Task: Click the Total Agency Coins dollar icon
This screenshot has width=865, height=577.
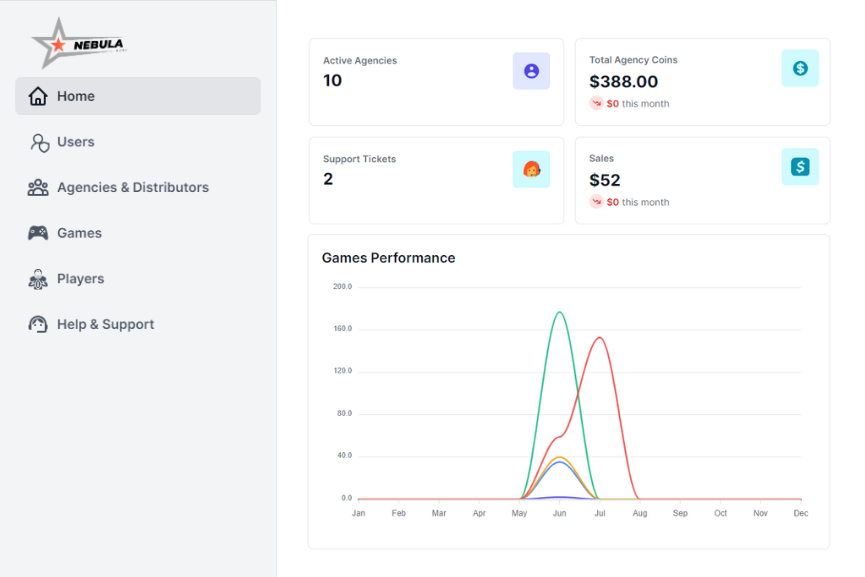Action: coord(800,68)
